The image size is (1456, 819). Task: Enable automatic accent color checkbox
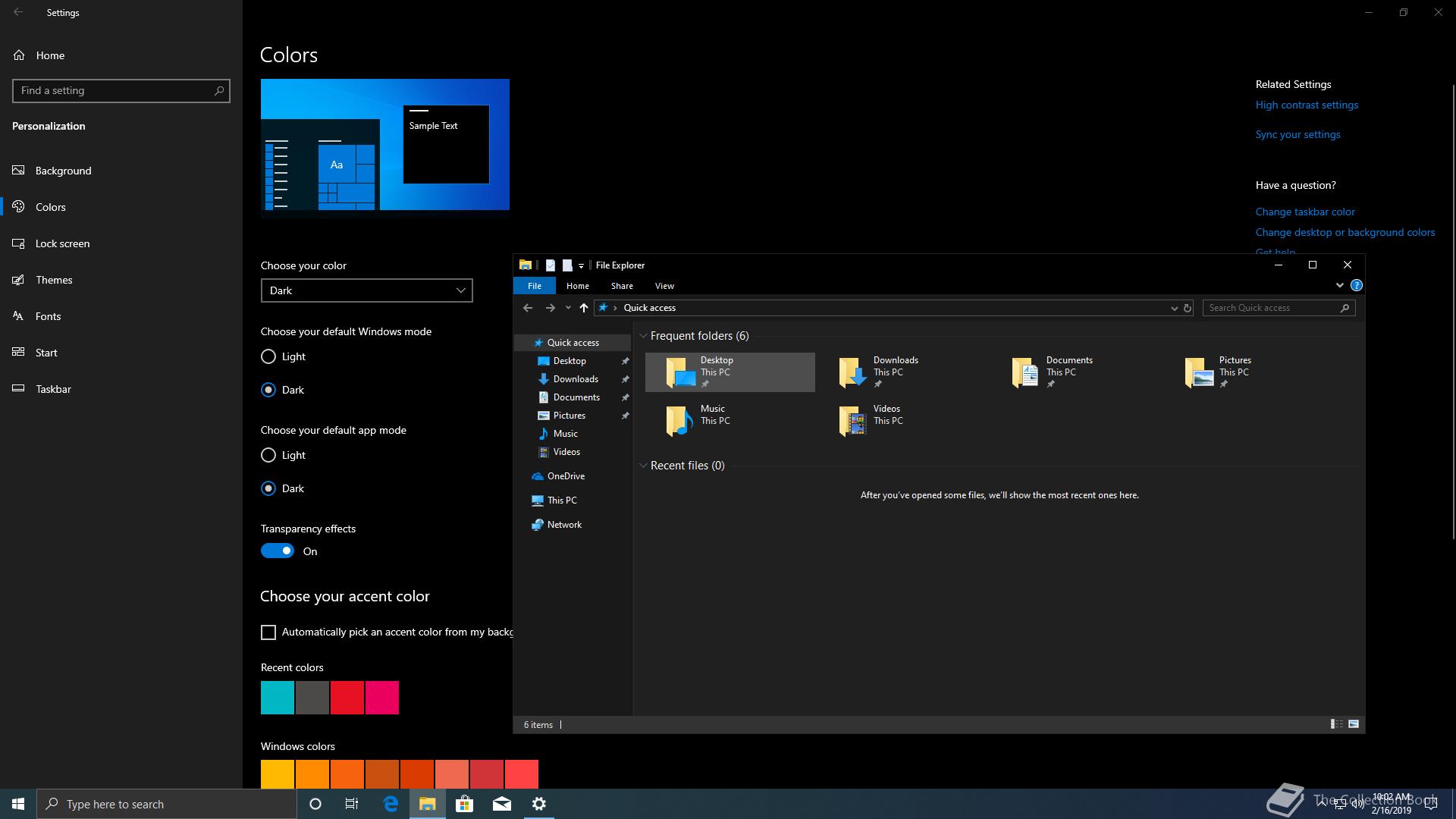[x=268, y=632]
